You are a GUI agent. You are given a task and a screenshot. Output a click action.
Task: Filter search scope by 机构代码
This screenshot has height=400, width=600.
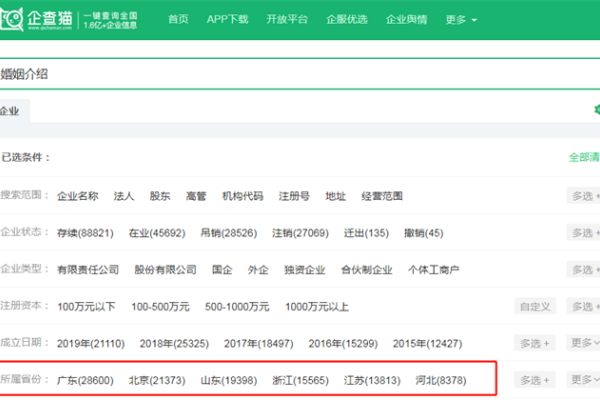[243, 196]
